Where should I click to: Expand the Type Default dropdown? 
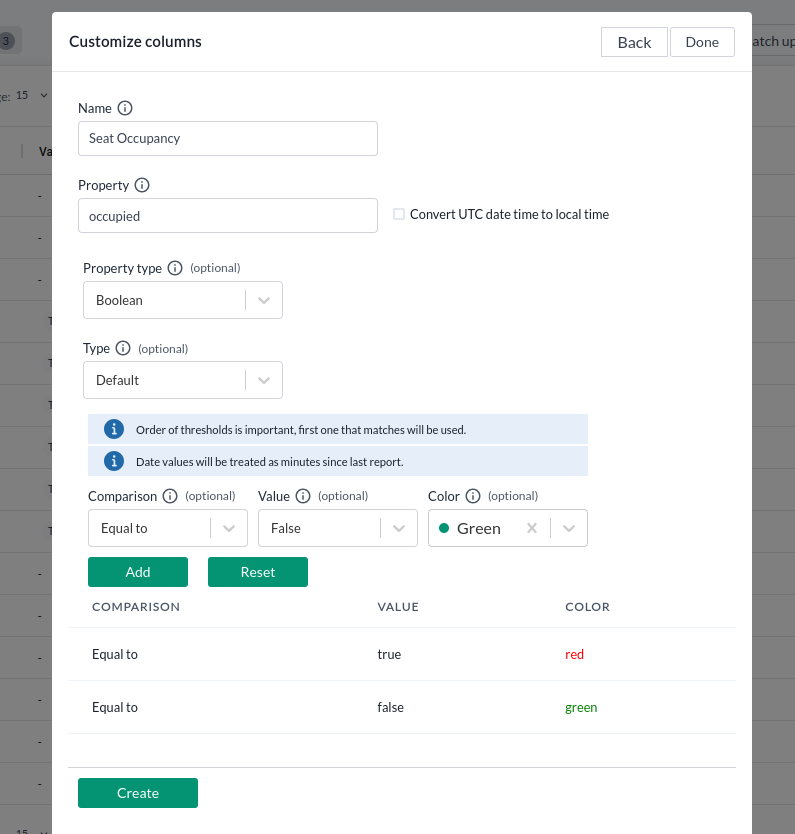pyautogui.click(x=183, y=380)
